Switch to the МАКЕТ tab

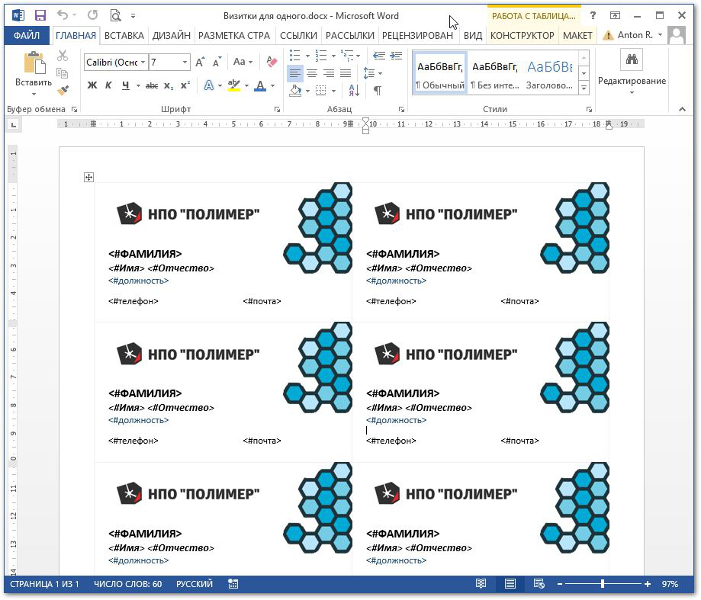click(x=578, y=35)
